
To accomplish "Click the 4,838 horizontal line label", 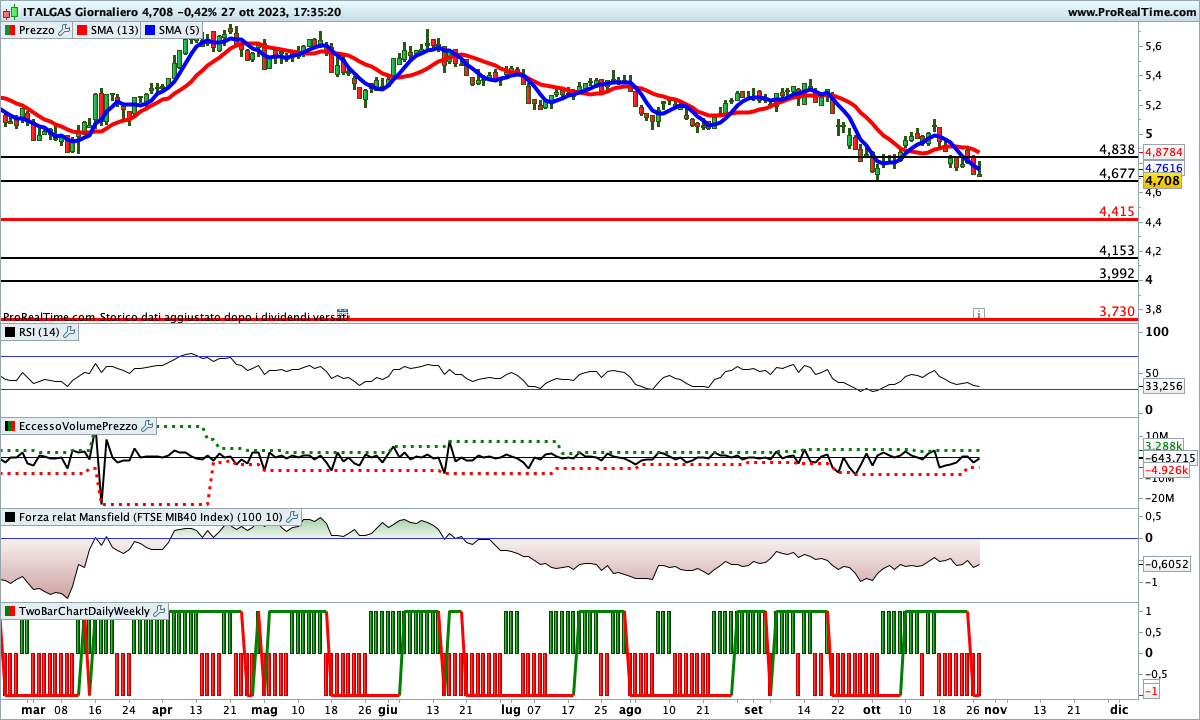I will (x=1116, y=149).
